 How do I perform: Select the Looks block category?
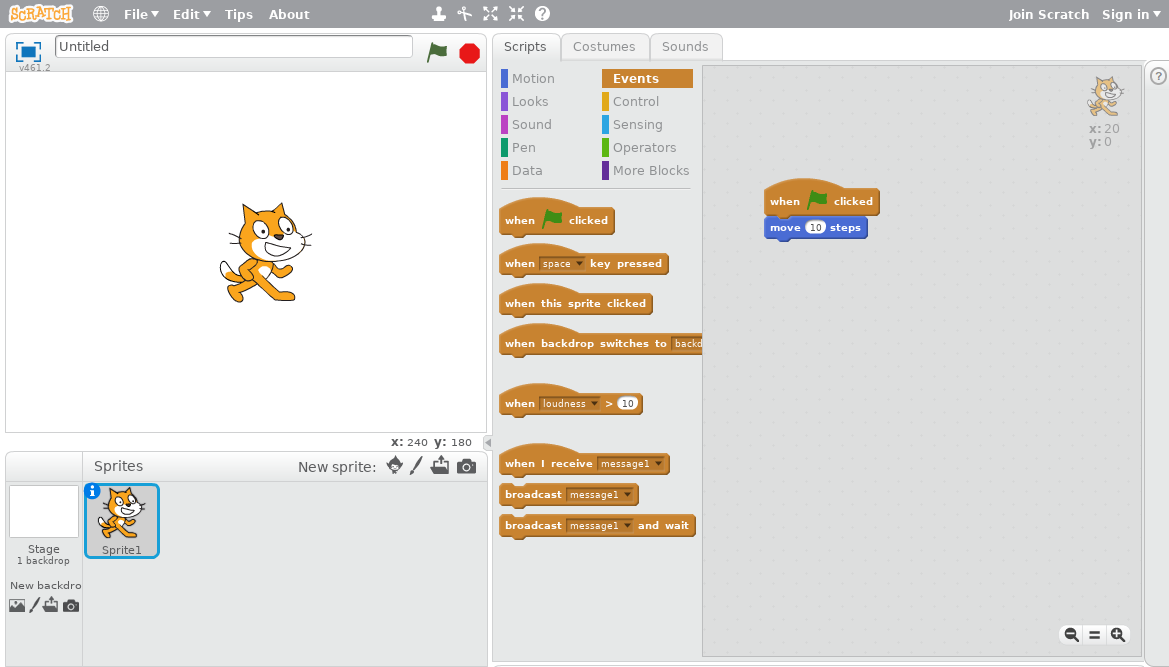[529, 101]
